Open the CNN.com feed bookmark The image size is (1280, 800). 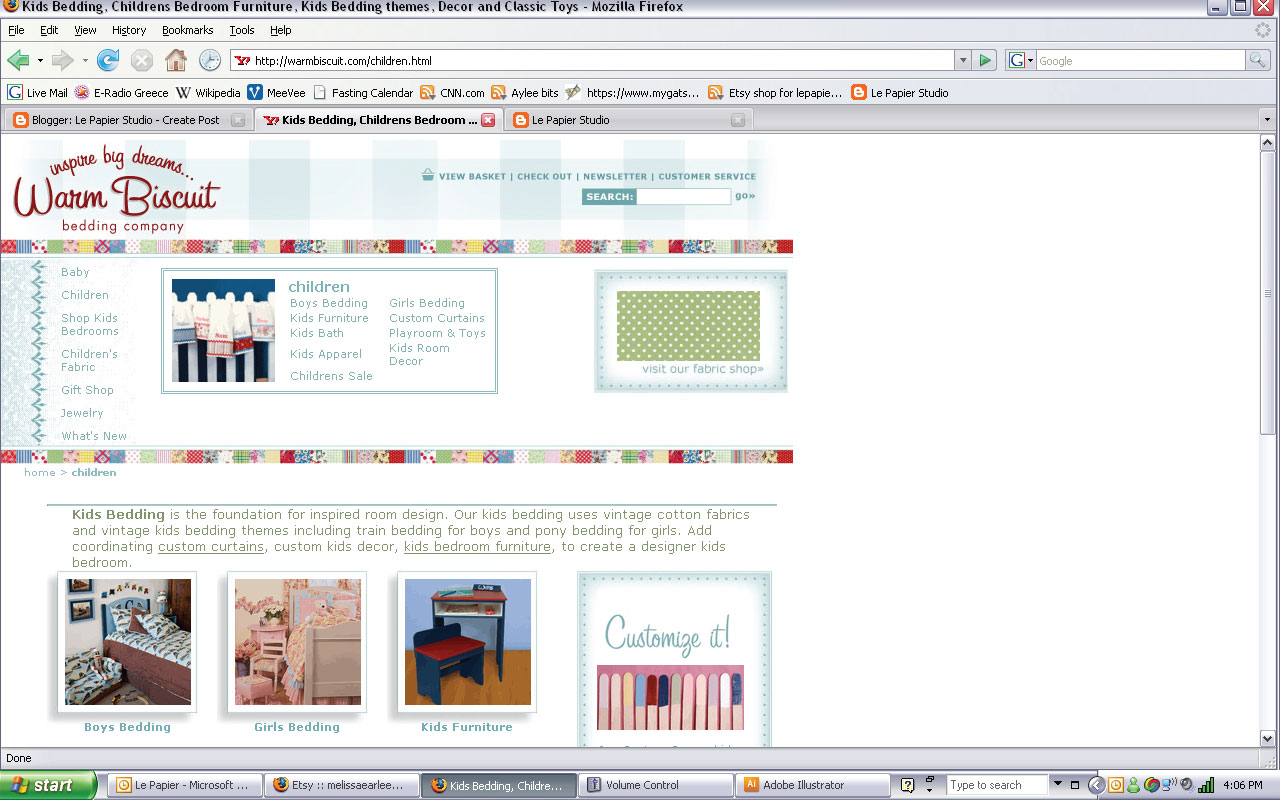pyautogui.click(x=453, y=93)
